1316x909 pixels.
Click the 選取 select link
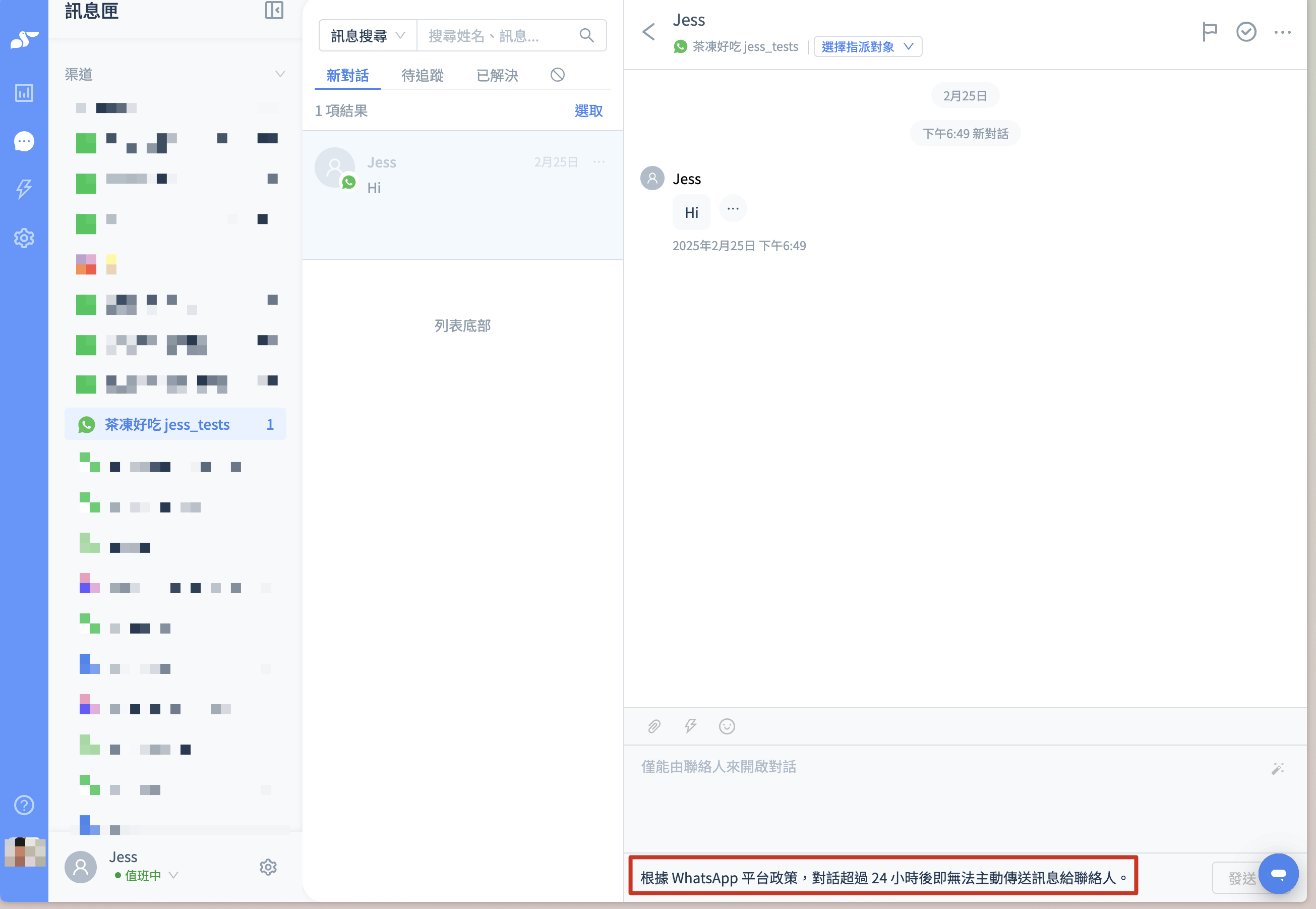click(588, 110)
